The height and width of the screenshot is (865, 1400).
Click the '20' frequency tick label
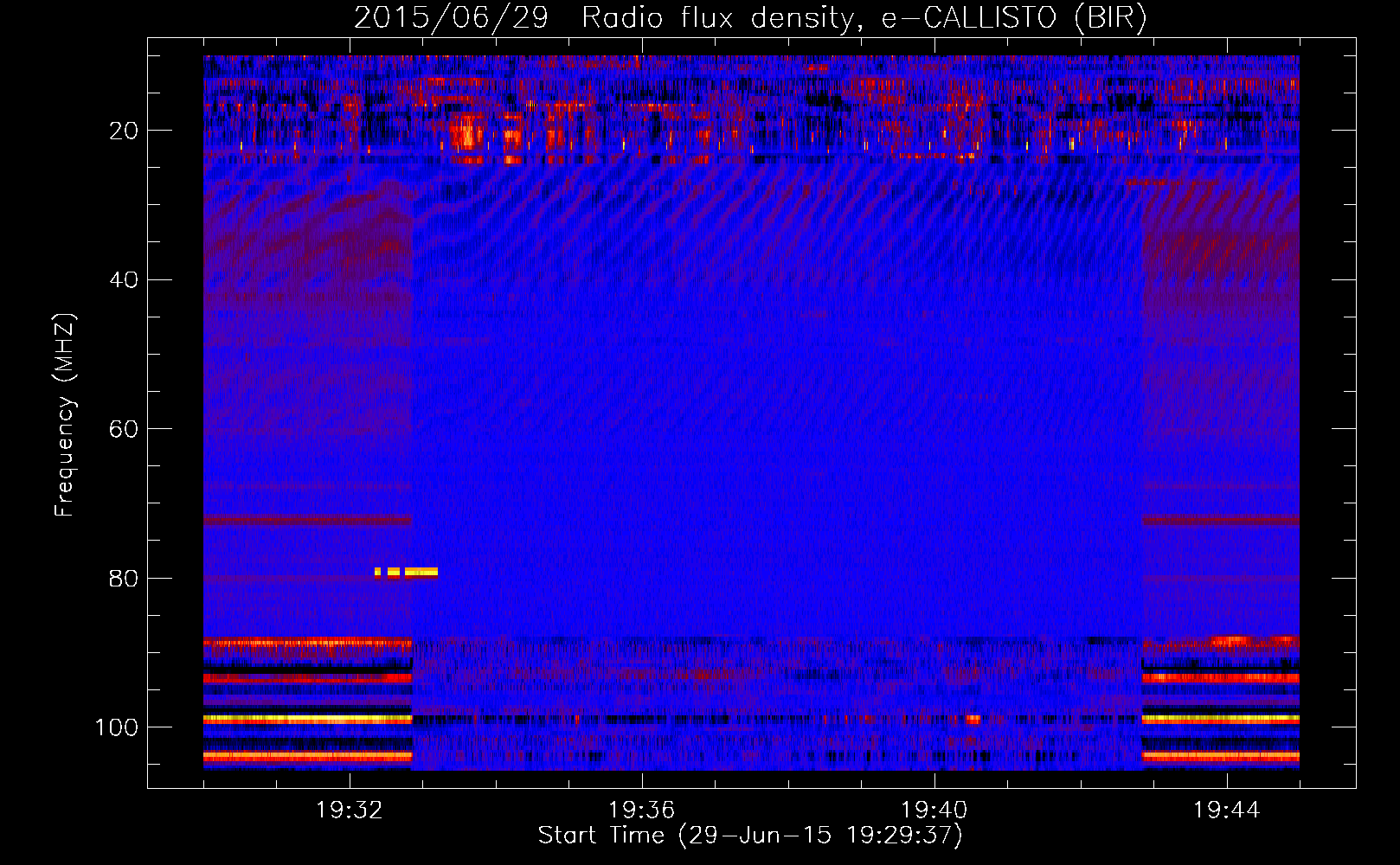click(x=125, y=131)
